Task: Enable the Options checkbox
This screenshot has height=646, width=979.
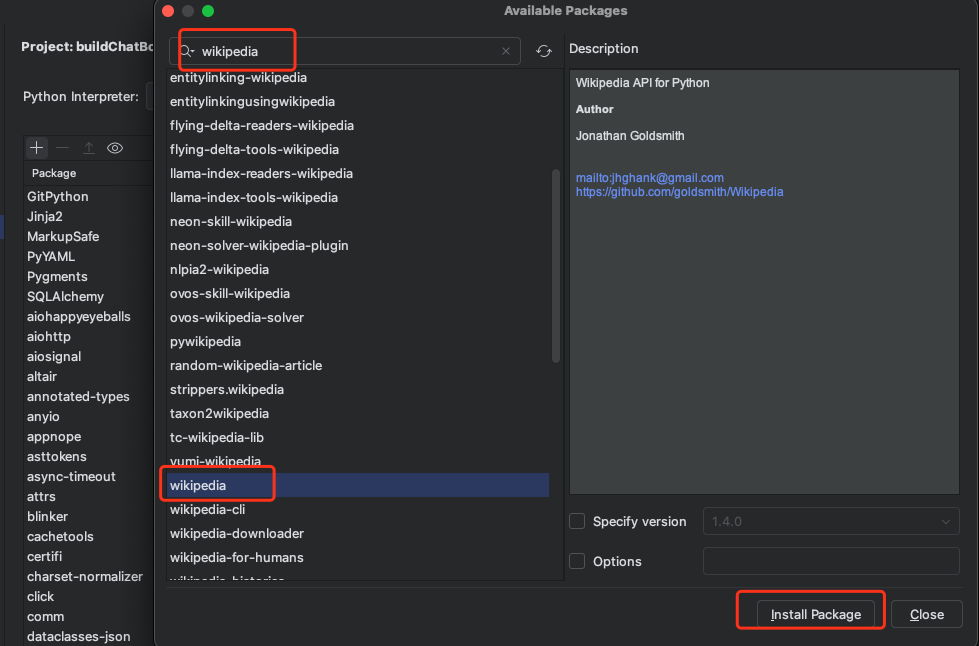Action: [577, 561]
